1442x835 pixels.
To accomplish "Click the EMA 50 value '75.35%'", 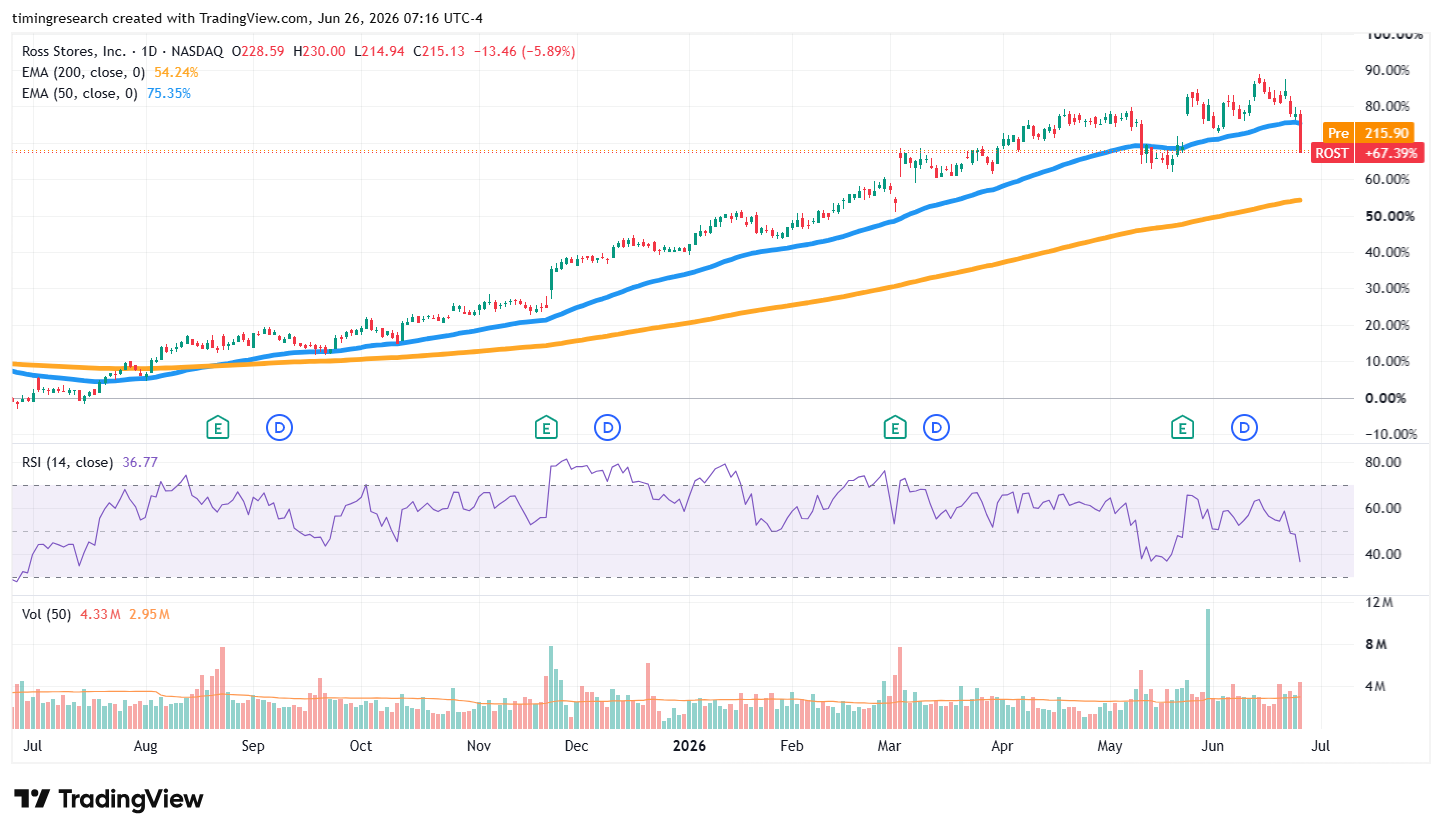I will [x=168, y=93].
